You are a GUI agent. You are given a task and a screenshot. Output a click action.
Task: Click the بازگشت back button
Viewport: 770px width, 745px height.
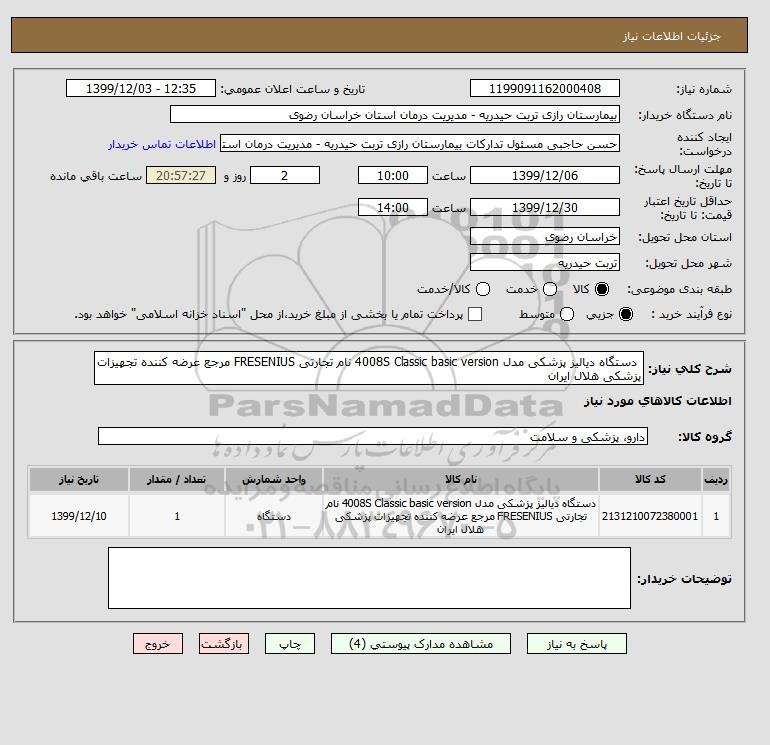[224, 644]
